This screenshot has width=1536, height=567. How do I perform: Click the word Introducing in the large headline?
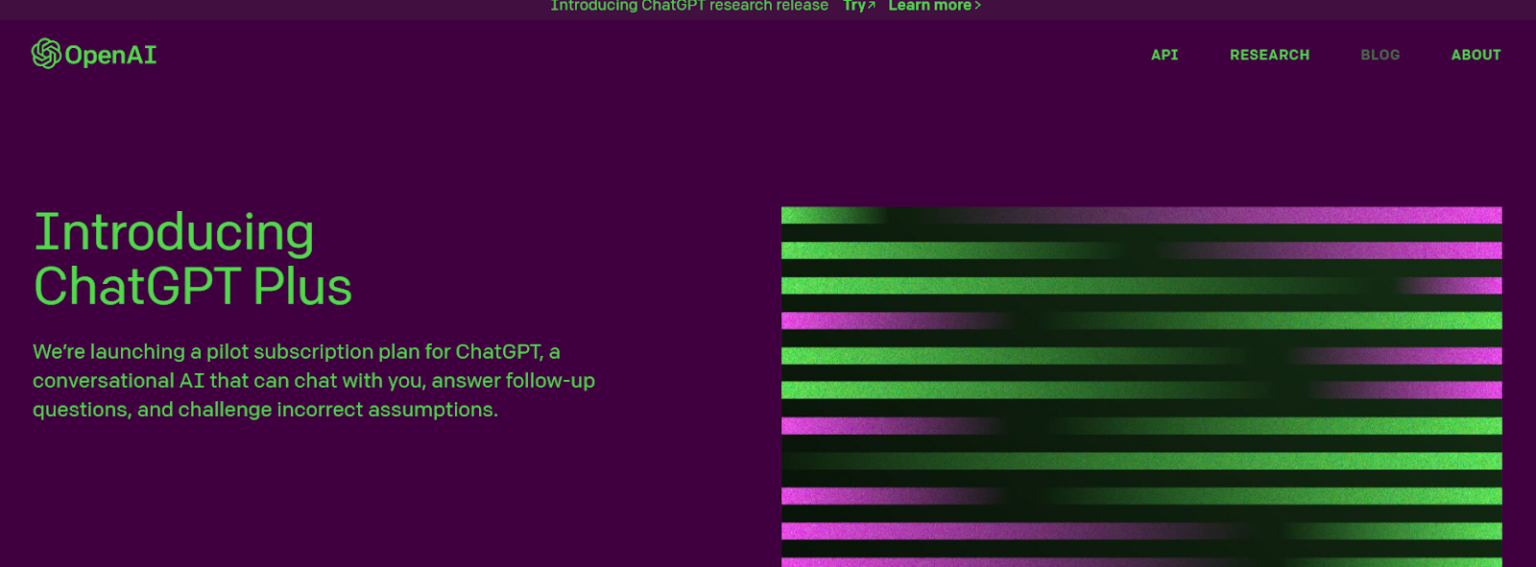(174, 232)
